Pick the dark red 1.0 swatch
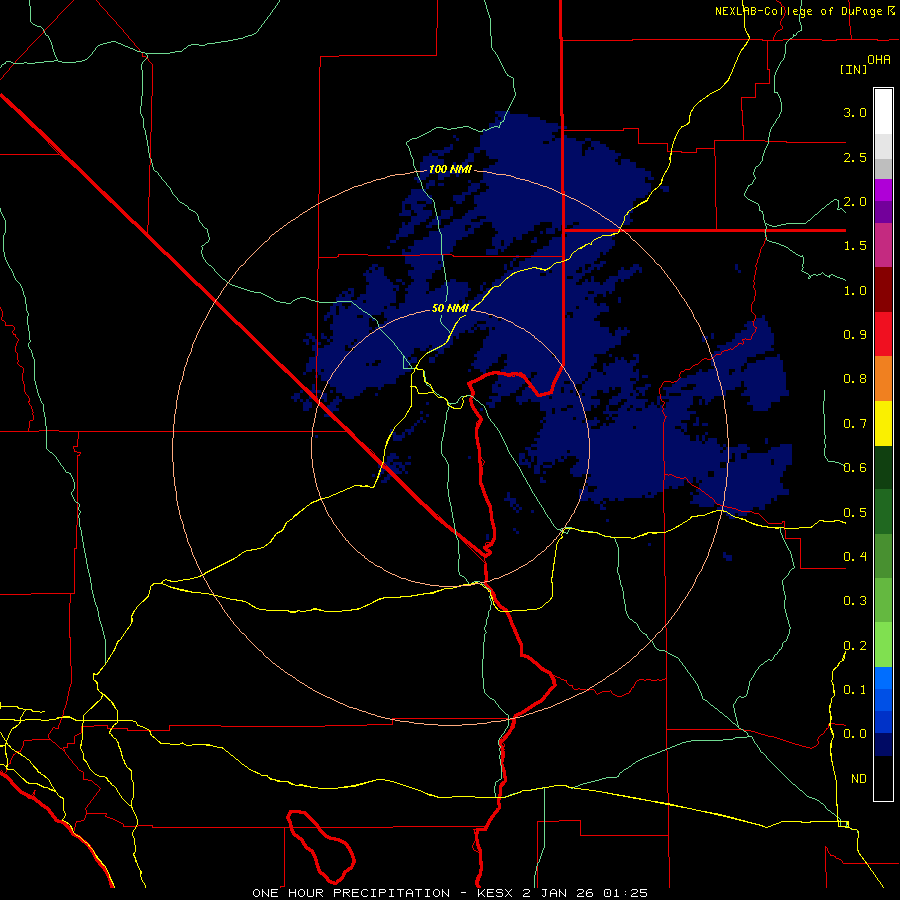The width and height of the screenshot is (900, 900). tap(883, 290)
